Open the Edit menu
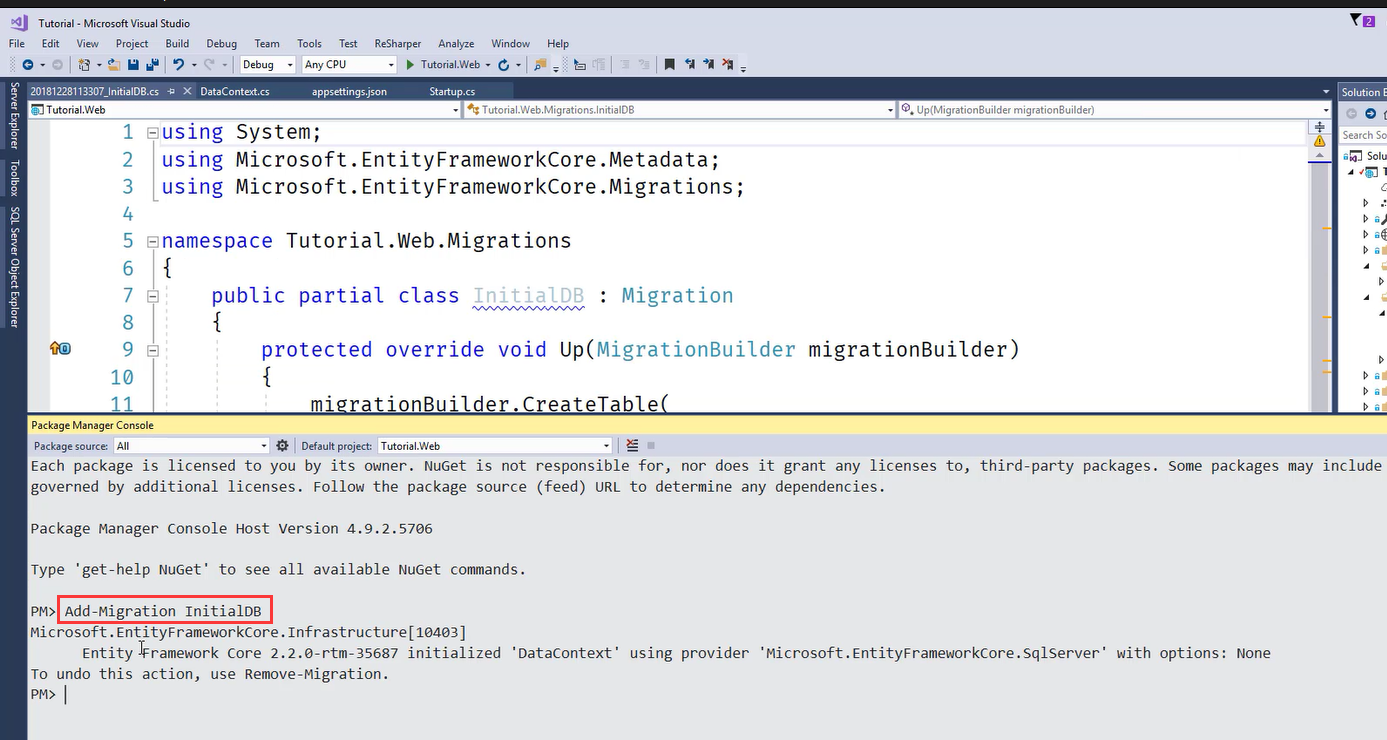 click(51, 43)
